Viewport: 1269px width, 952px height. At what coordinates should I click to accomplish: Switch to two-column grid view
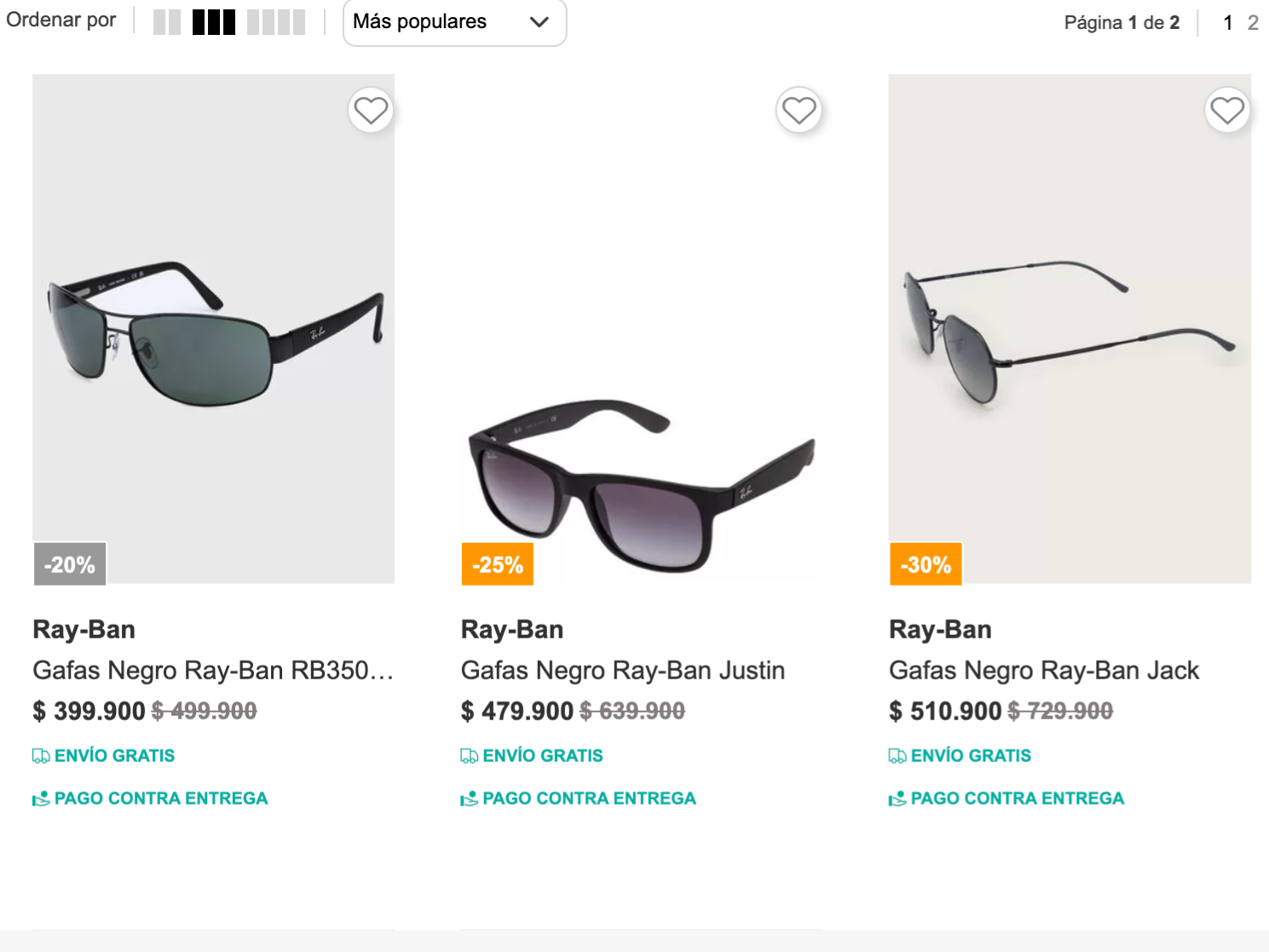[x=167, y=21]
